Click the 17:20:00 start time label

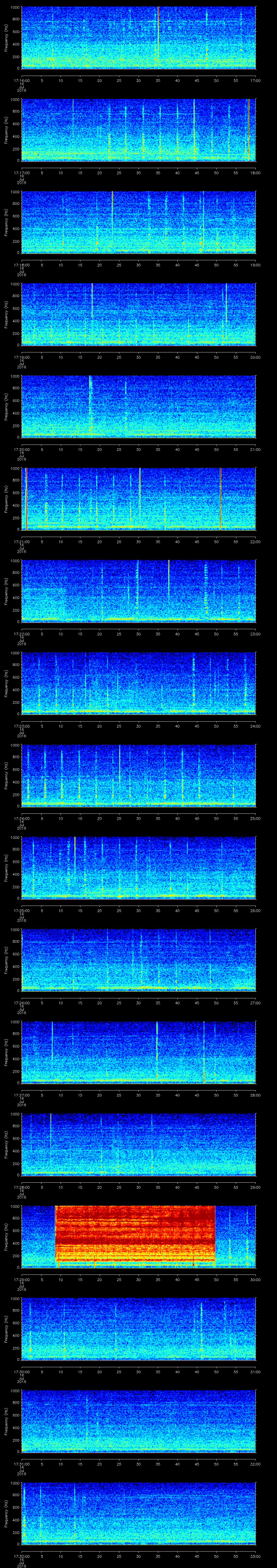[x=21, y=449]
